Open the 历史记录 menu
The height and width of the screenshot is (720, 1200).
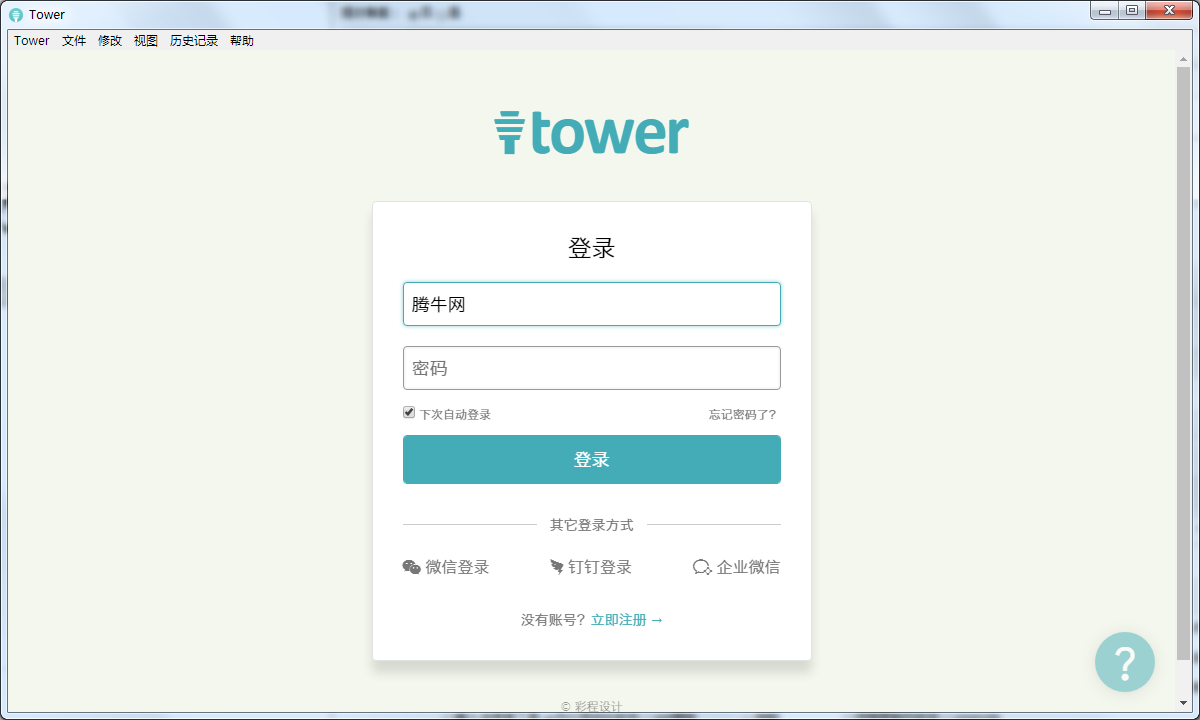pyautogui.click(x=194, y=41)
